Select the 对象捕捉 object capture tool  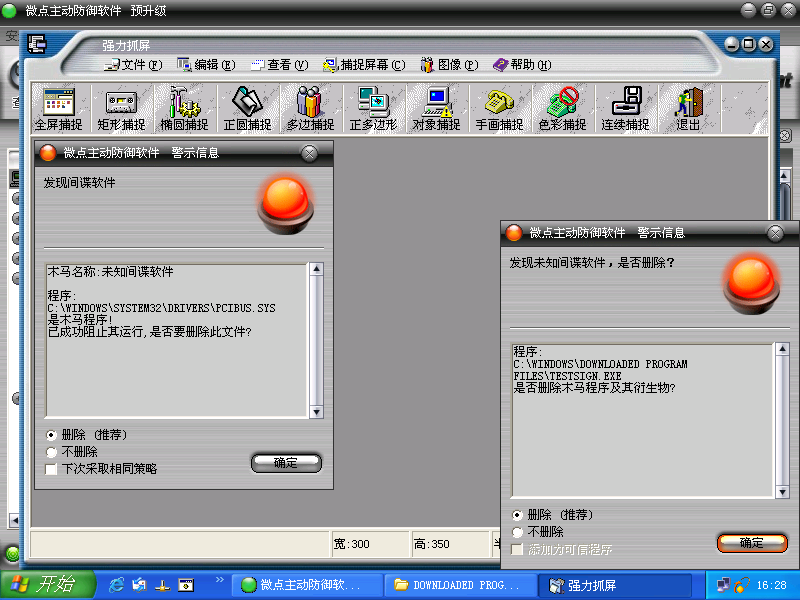point(436,109)
